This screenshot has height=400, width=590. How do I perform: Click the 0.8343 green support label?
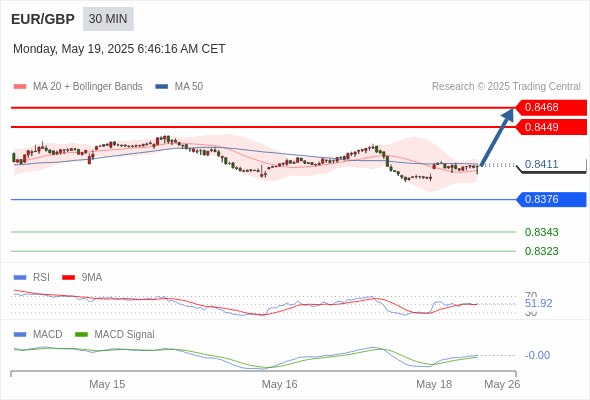click(x=541, y=232)
